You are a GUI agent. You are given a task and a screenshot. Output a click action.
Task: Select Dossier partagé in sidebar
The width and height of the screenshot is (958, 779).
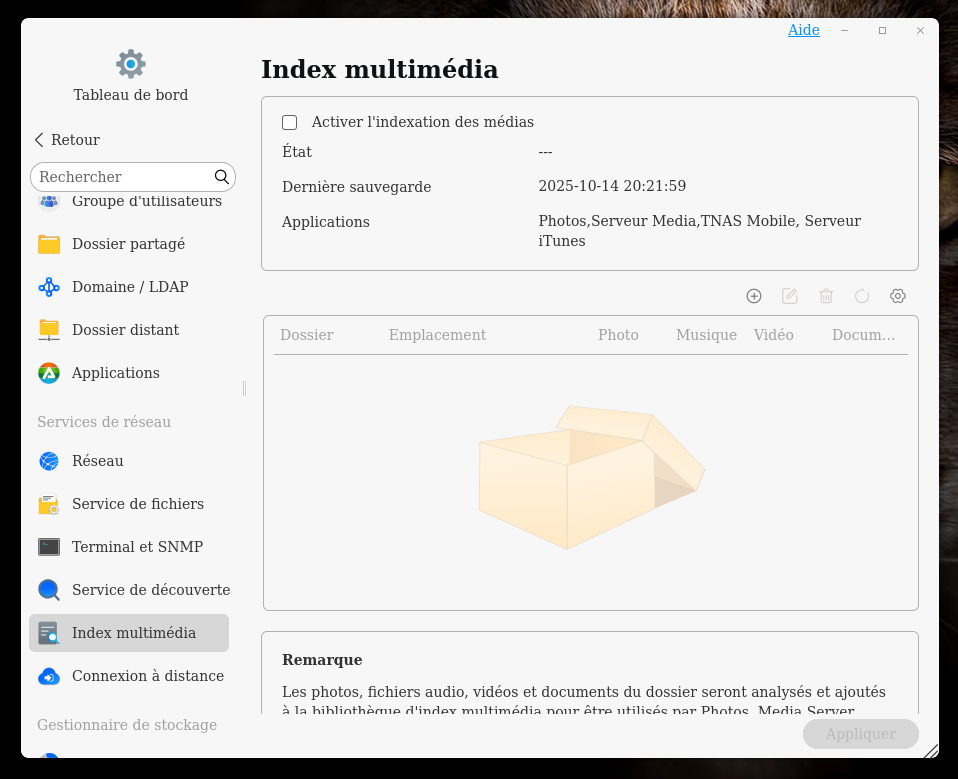click(x=128, y=244)
